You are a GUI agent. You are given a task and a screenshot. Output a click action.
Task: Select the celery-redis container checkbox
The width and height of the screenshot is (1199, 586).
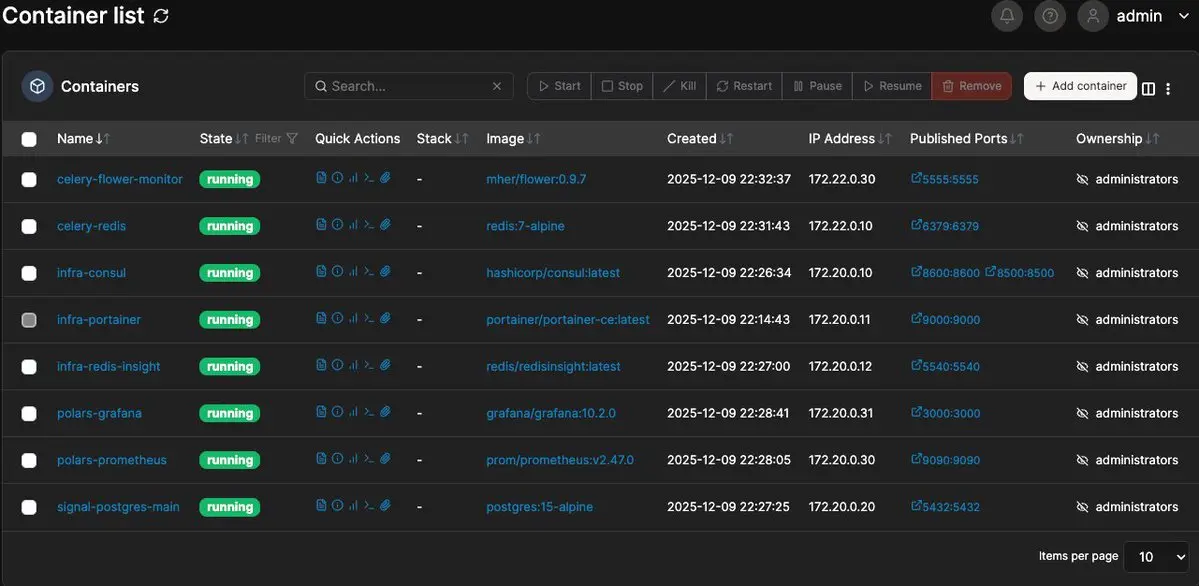click(x=29, y=226)
